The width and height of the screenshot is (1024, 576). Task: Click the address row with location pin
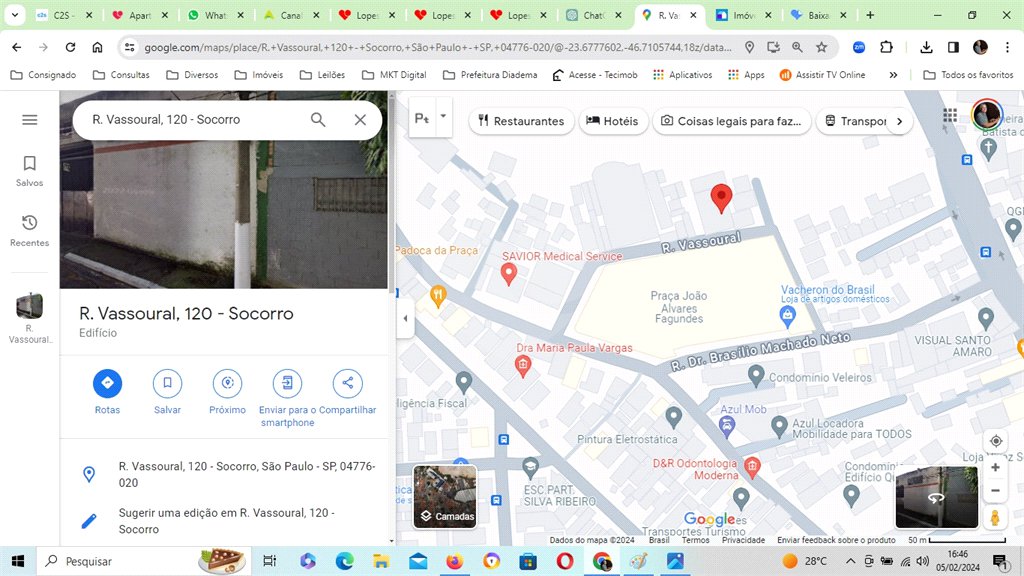coord(224,474)
